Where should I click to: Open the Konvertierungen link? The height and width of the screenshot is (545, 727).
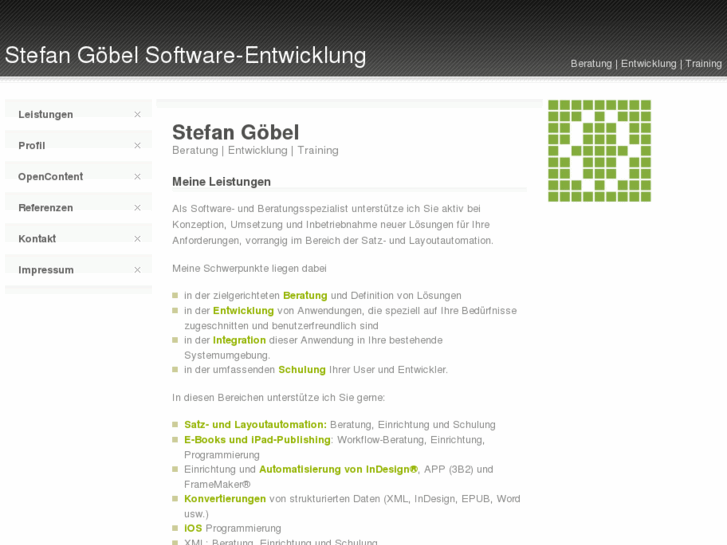point(225,499)
